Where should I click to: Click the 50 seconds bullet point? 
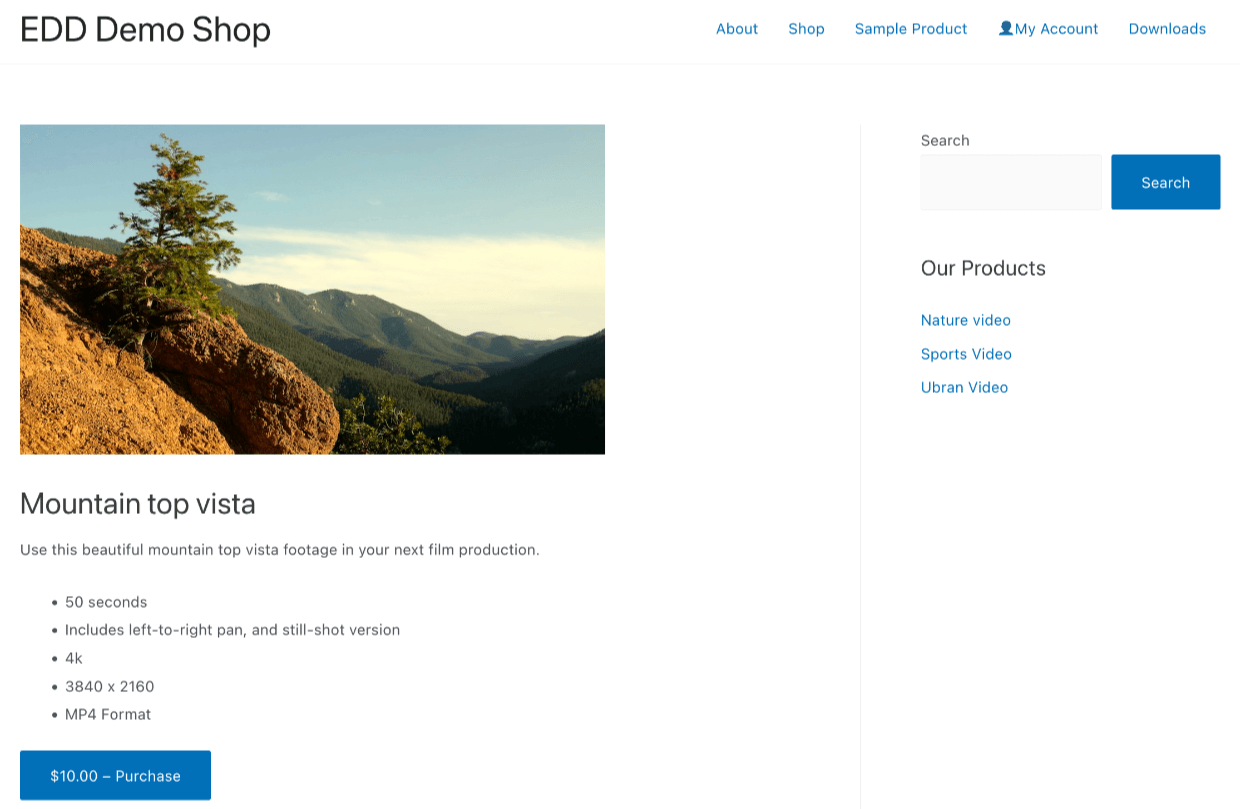point(105,602)
